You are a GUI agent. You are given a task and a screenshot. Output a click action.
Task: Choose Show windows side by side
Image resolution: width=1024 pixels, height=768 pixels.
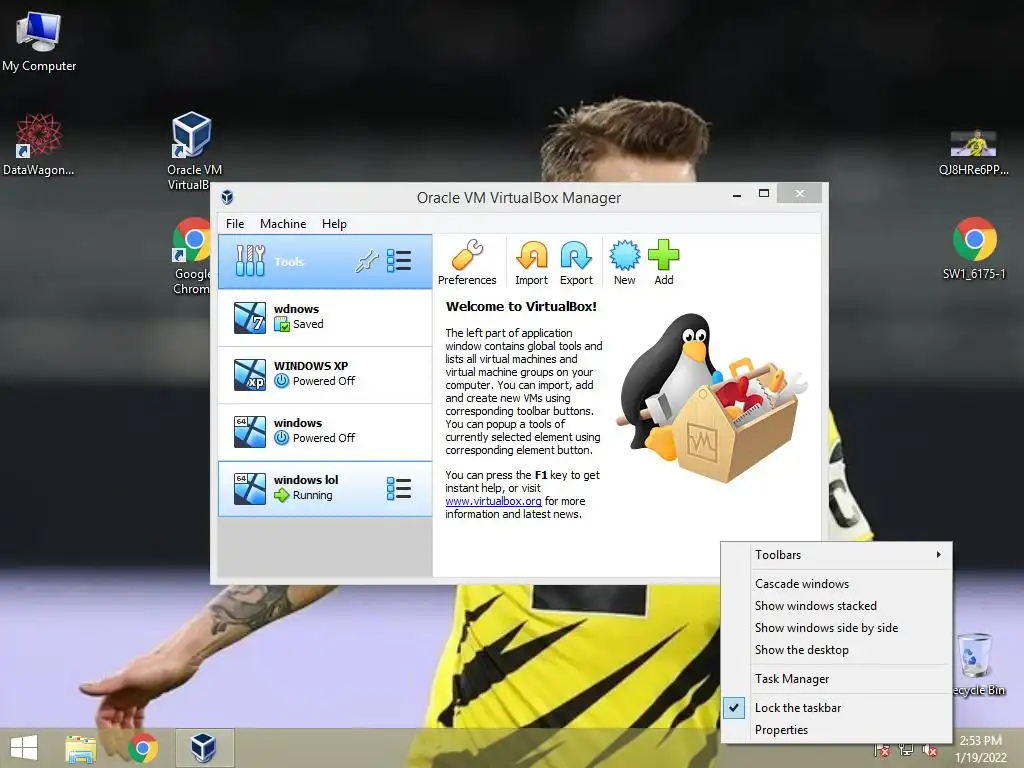pyautogui.click(x=836, y=628)
